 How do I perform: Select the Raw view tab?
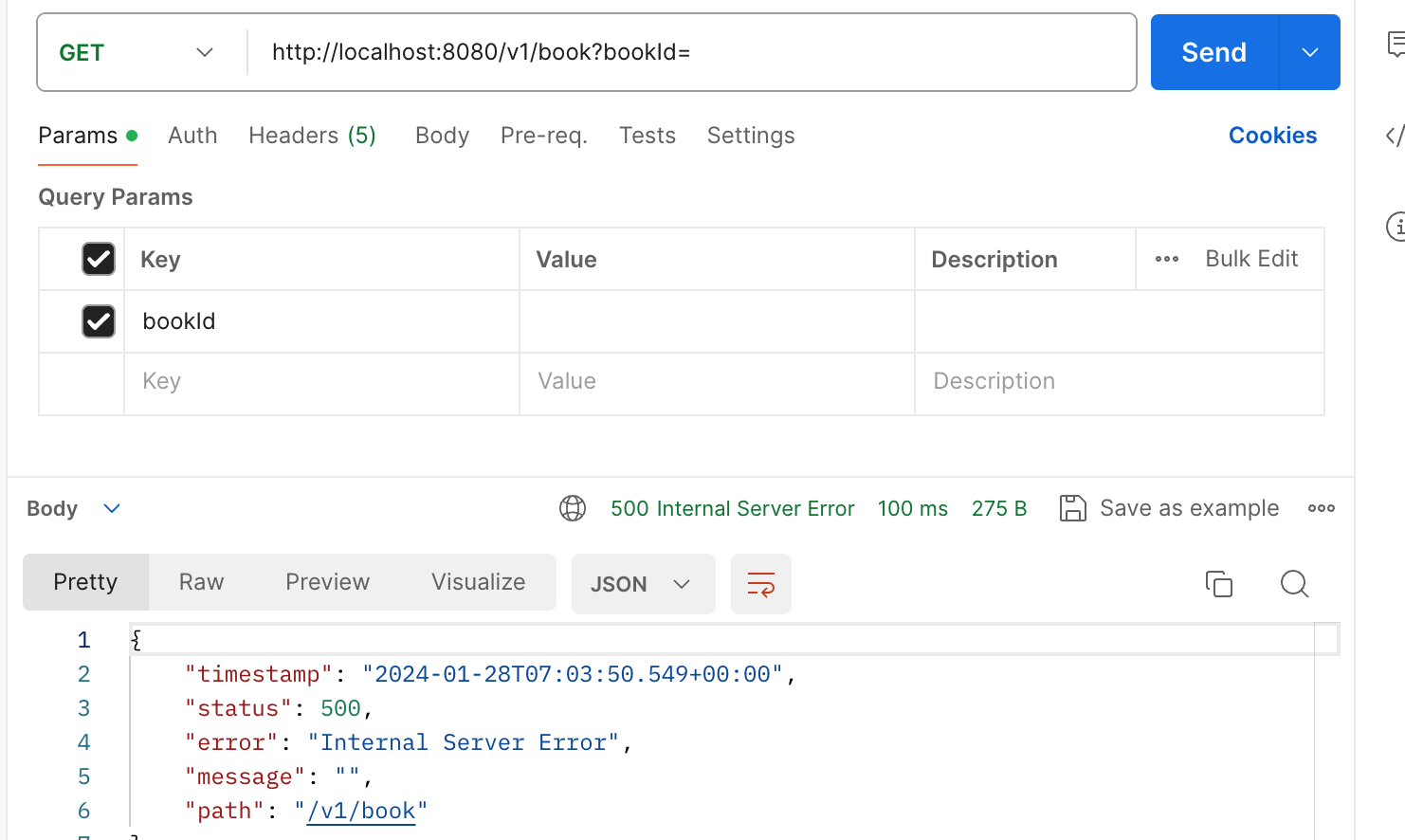(x=202, y=582)
